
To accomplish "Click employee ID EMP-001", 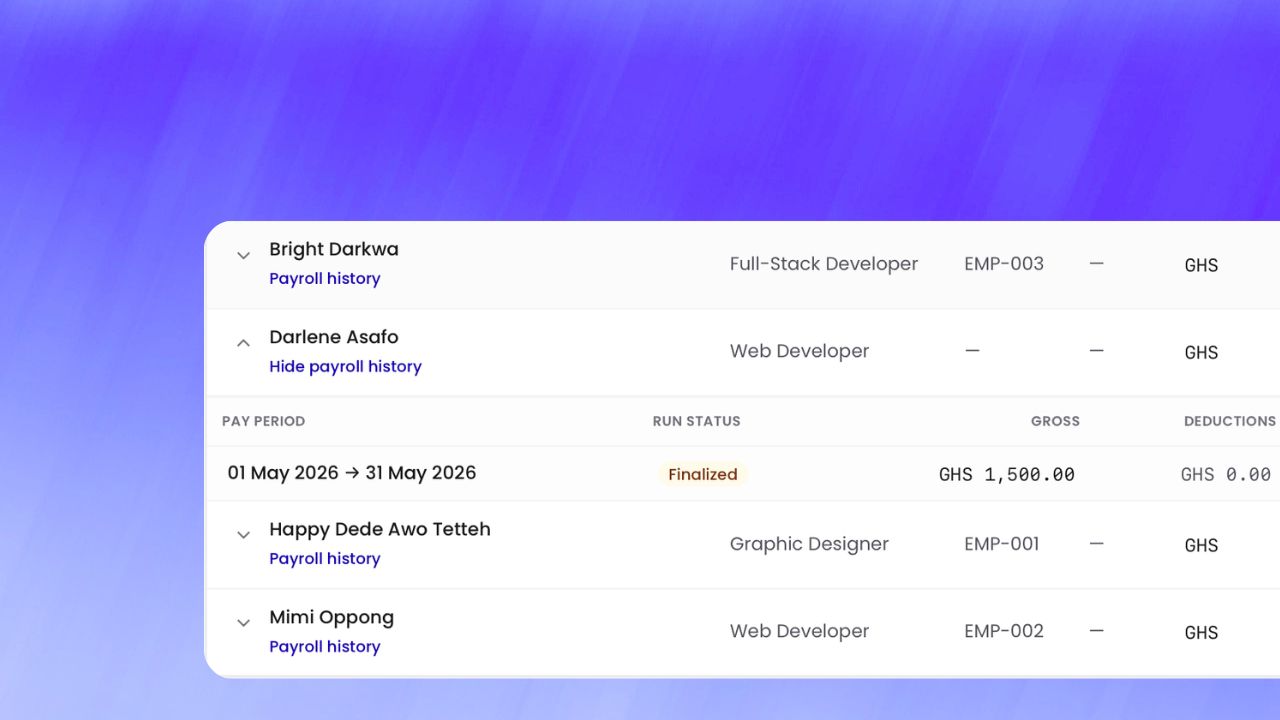I will pyautogui.click(x=1002, y=544).
